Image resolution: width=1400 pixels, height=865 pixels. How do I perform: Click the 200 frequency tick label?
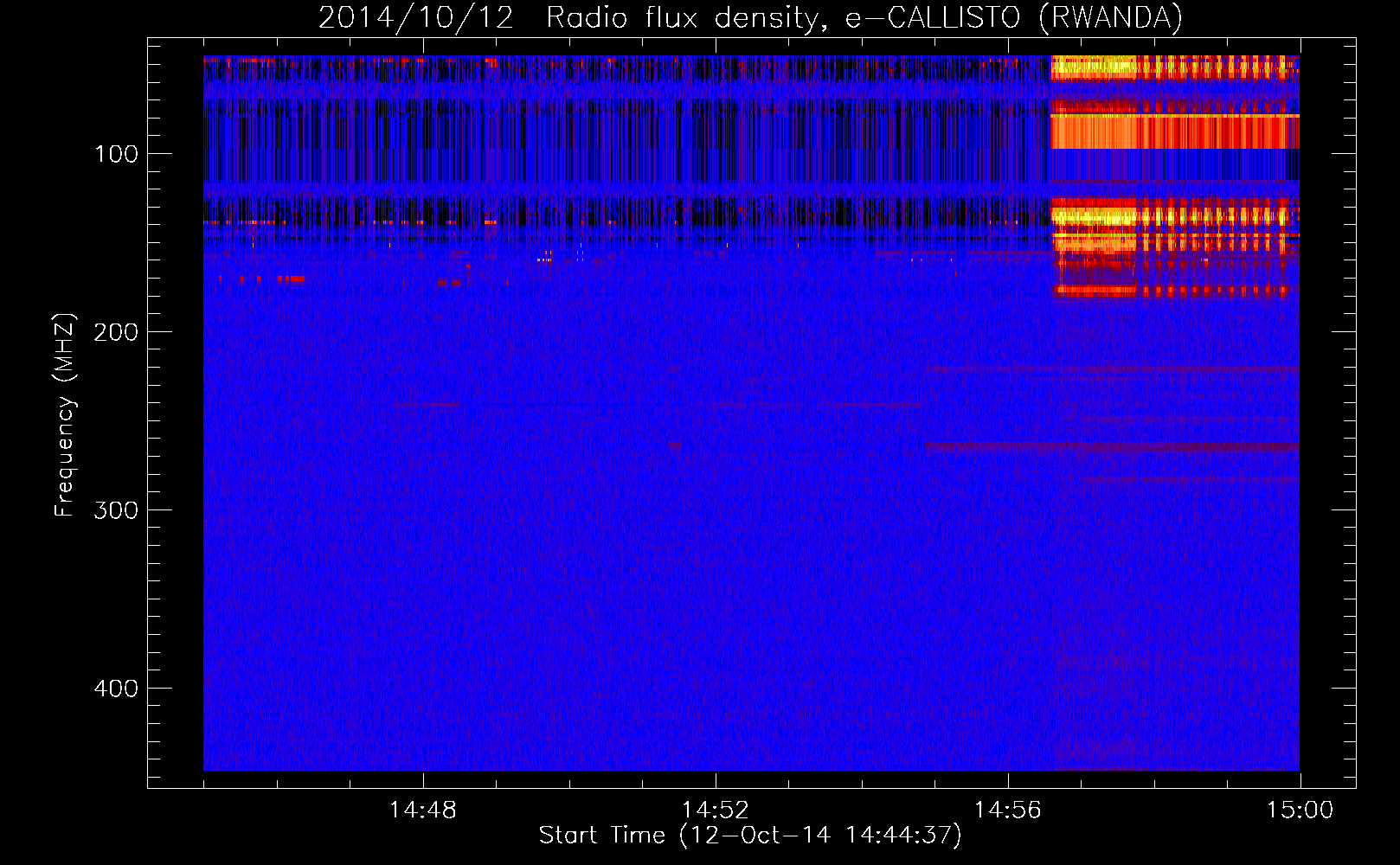116,332
